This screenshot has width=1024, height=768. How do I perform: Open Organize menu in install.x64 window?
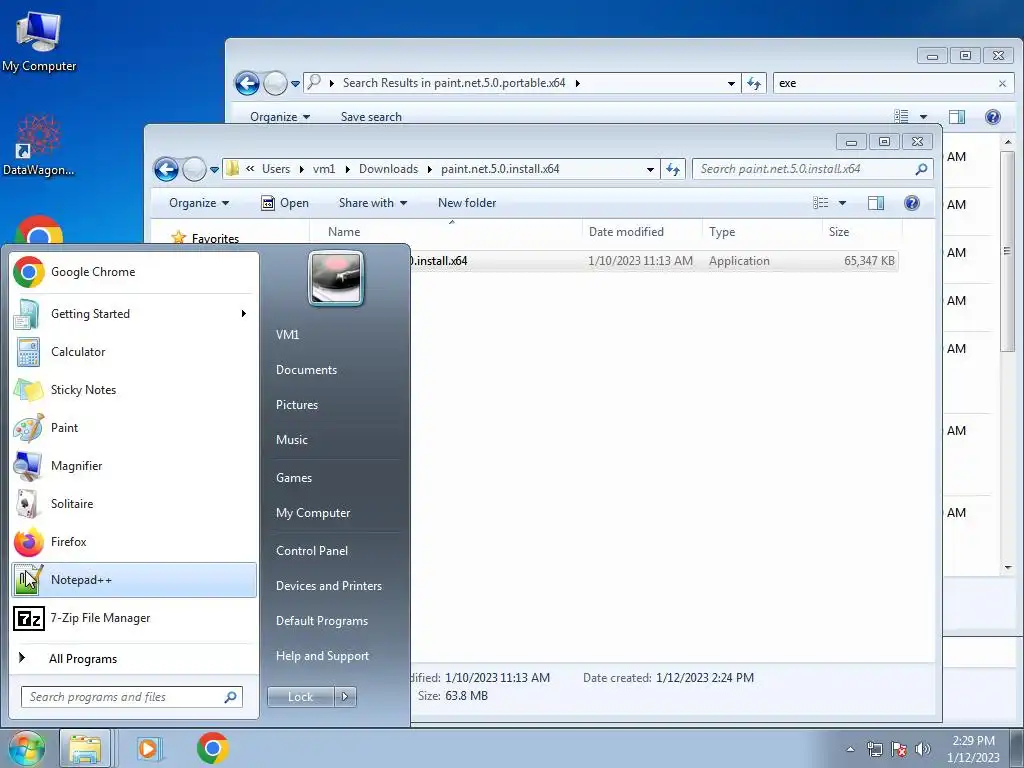[199, 203]
